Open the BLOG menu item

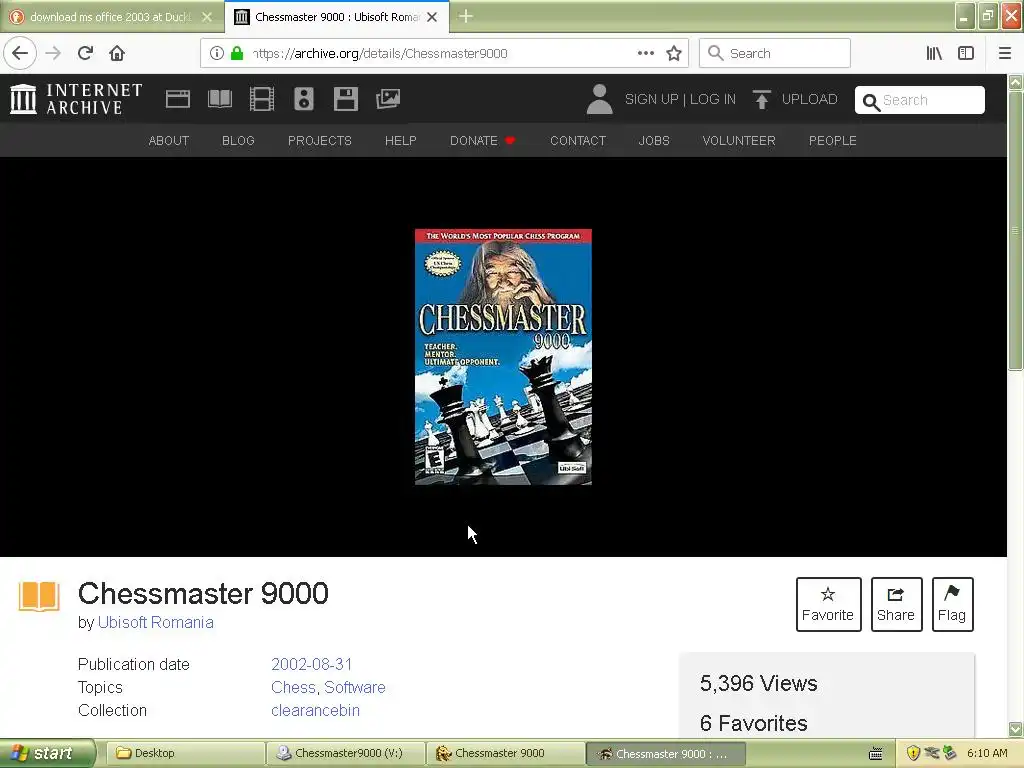pos(238,140)
